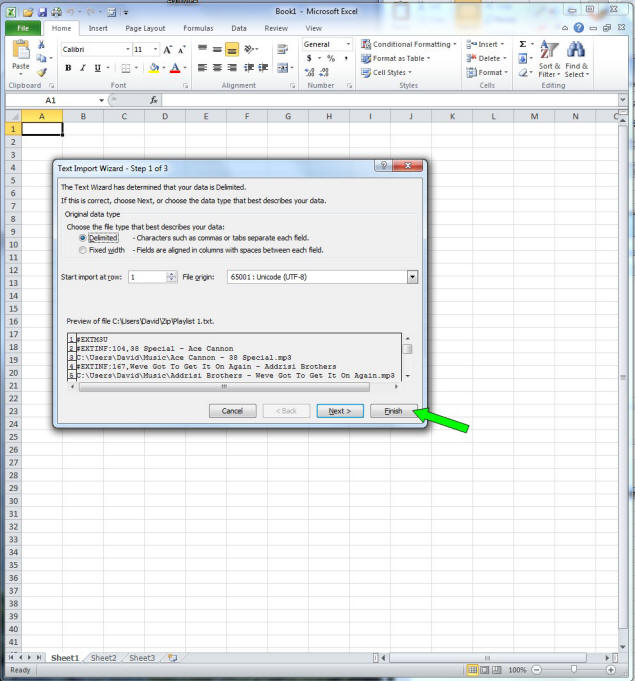Switch to the Data tab
635x681 pixels.
(238, 28)
